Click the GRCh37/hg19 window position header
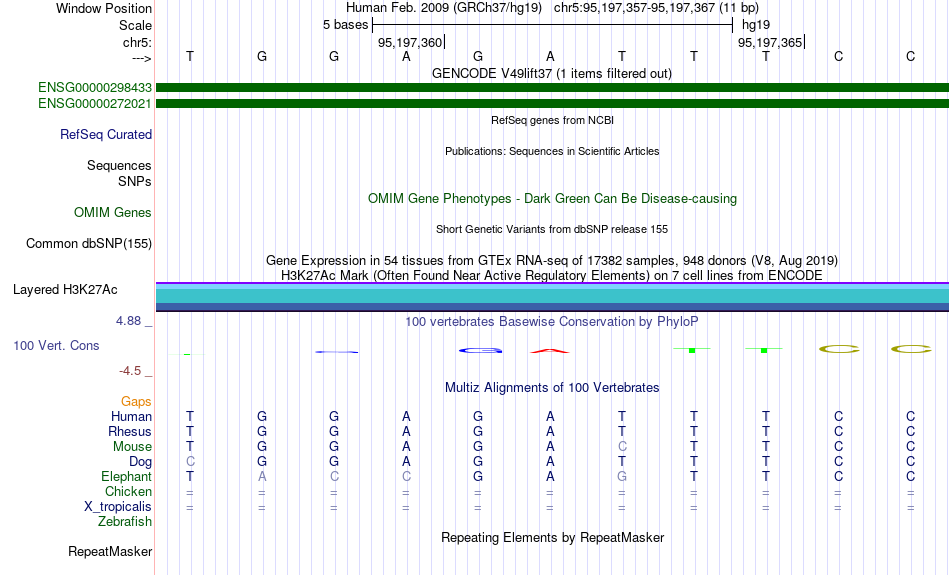This screenshot has height=575, width=950. click(552, 8)
